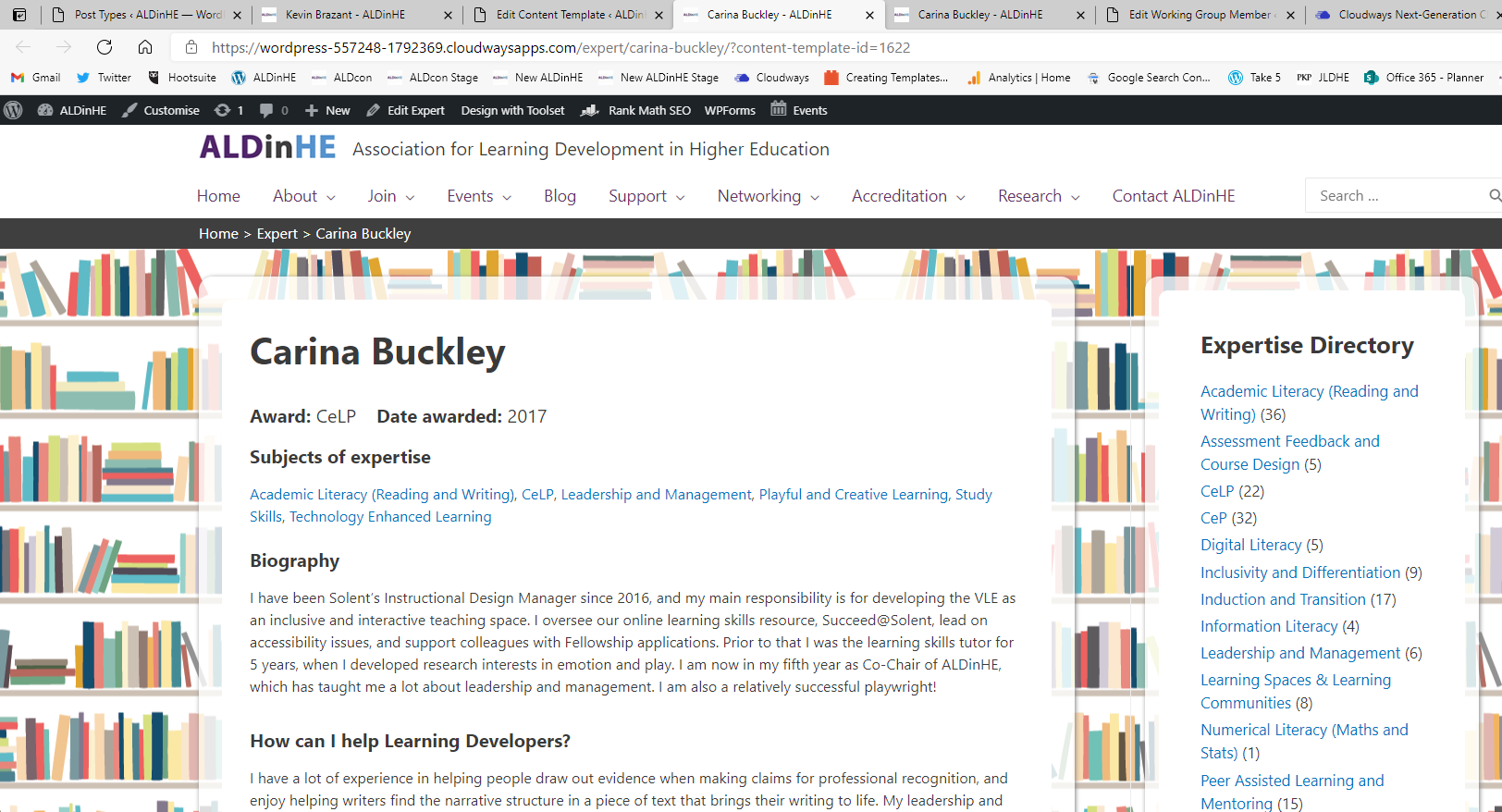This screenshot has height=812, width=1502.
Task: Open Contact ALDinHE navigation item
Action: pyautogui.click(x=1174, y=196)
